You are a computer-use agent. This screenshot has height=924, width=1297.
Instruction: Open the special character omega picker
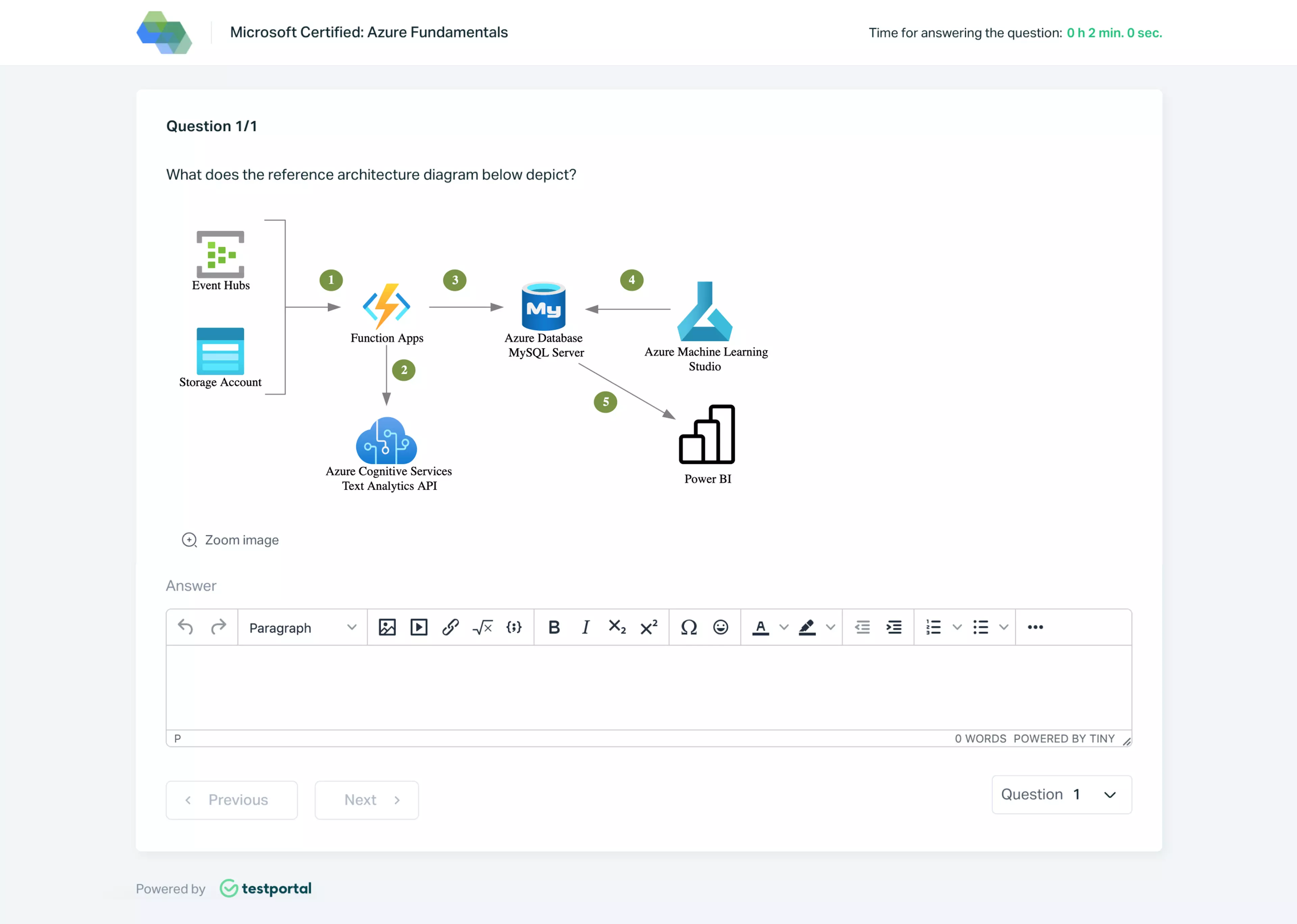[x=689, y=627]
